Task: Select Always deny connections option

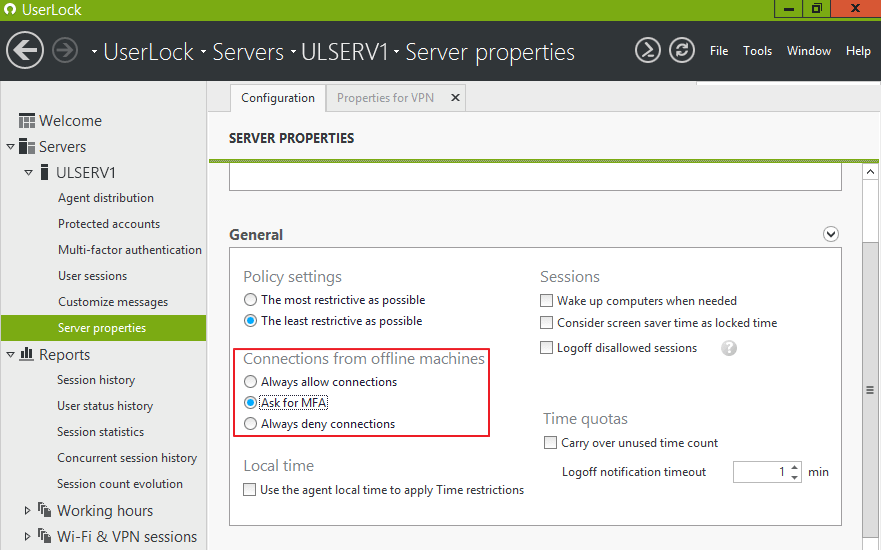Action: pos(251,424)
